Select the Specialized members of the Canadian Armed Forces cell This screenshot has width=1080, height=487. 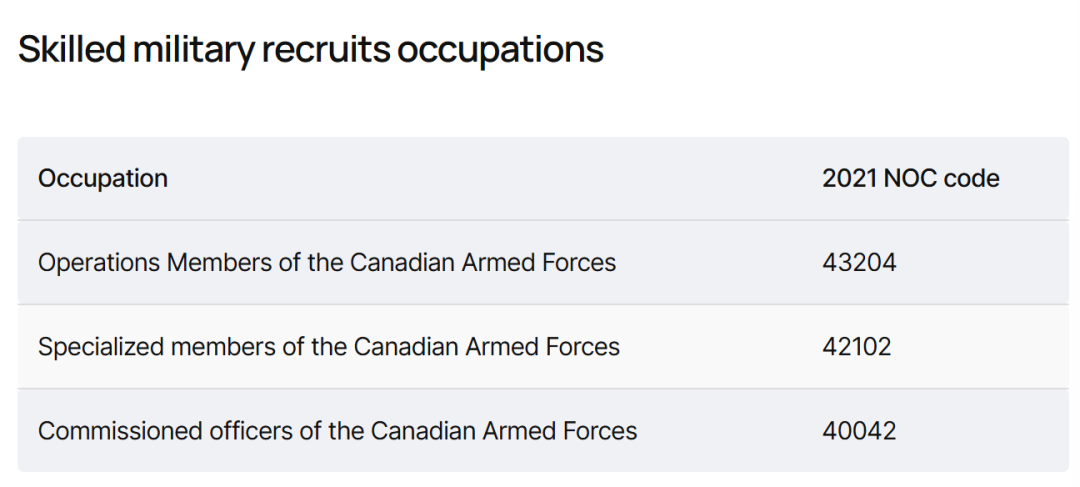[329, 347]
